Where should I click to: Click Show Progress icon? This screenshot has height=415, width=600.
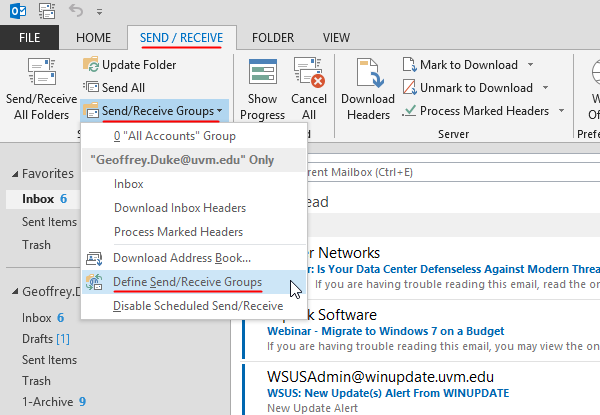262,71
